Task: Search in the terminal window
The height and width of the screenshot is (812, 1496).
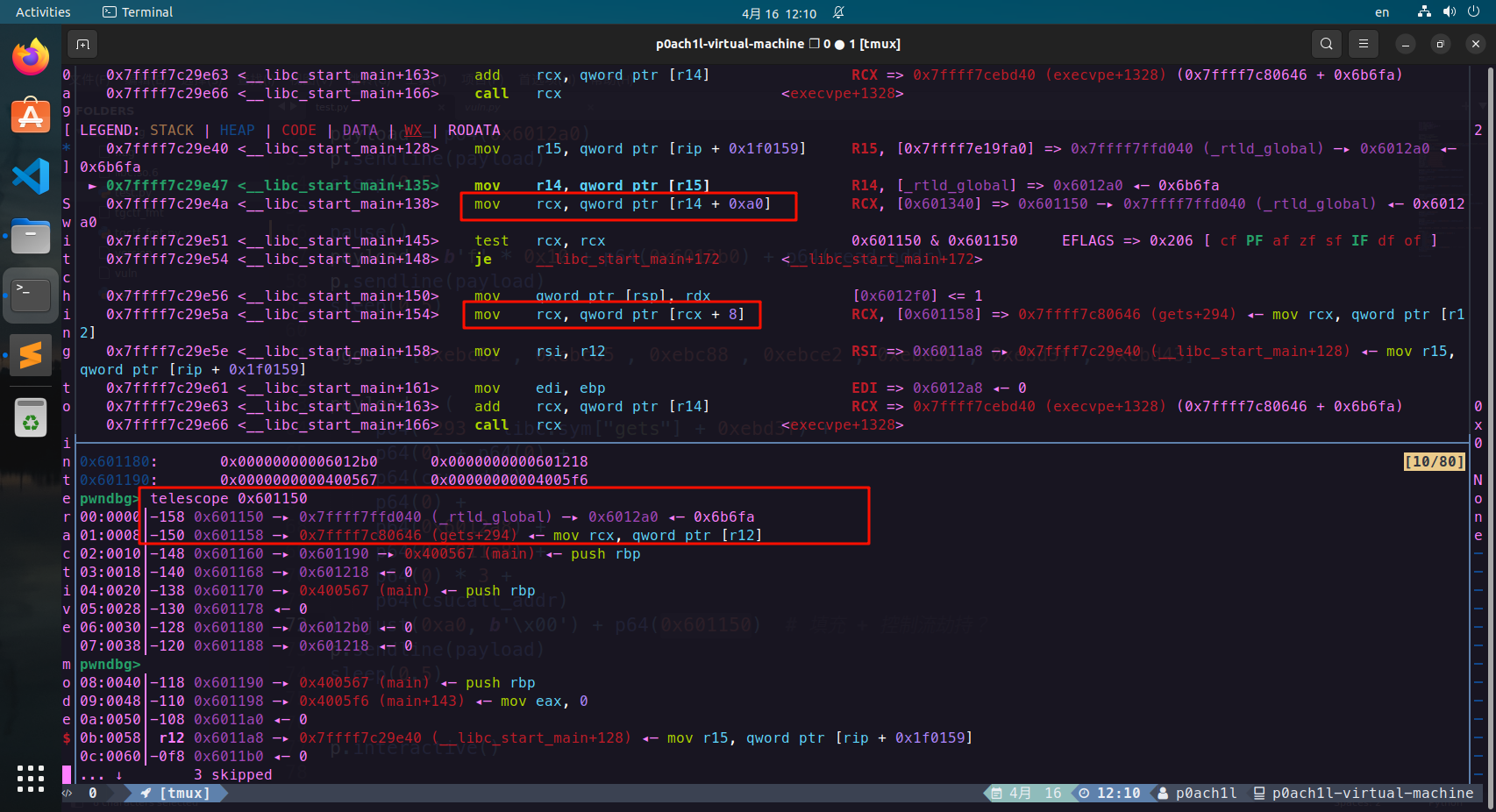Action: (x=1327, y=44)
